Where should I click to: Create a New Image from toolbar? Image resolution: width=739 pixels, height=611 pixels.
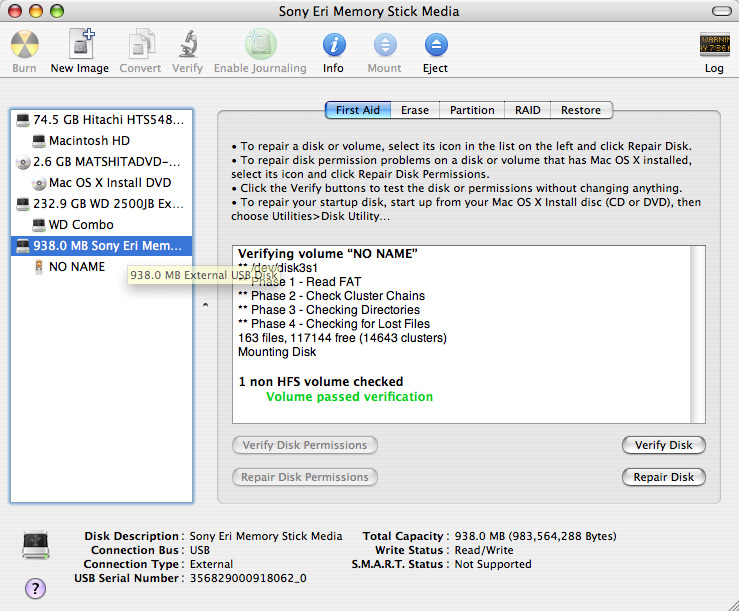80,46
